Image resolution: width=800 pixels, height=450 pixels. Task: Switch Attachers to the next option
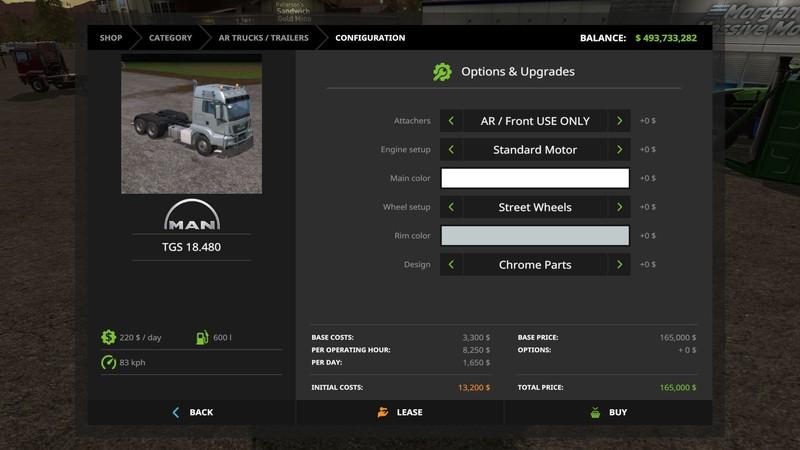(619, 121)
